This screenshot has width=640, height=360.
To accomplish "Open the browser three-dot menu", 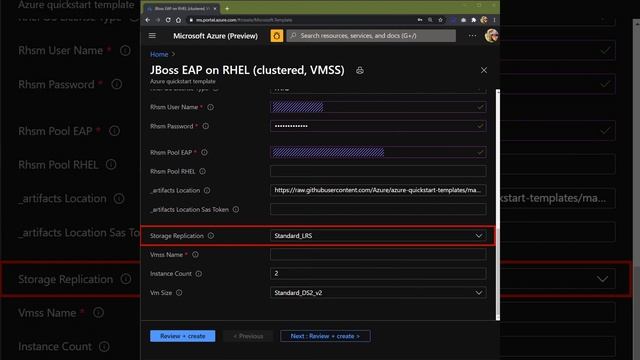I will [x=494, y=20].
